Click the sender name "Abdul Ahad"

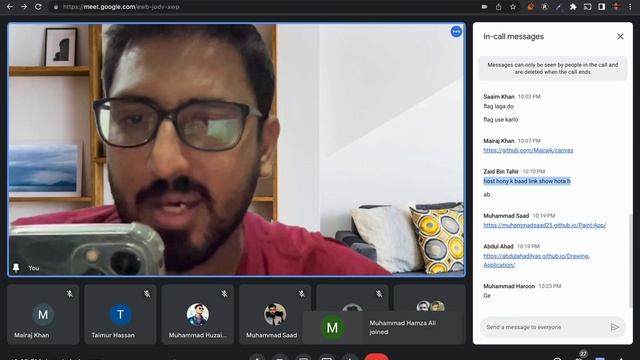point(498,246)
